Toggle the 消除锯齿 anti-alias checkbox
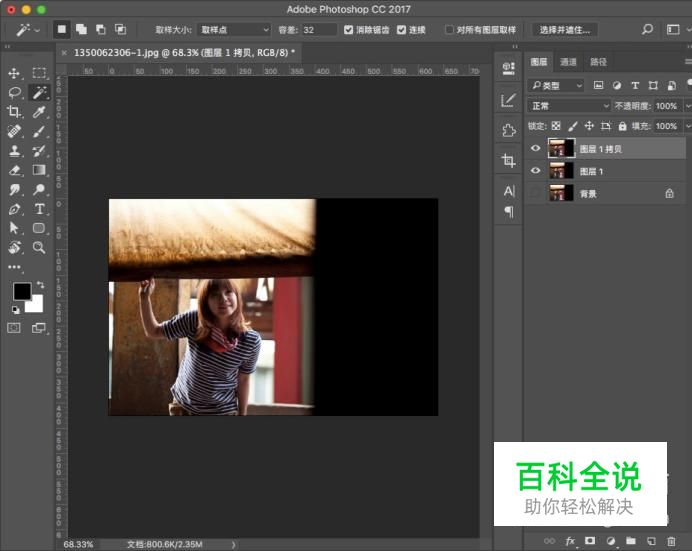The height and width of the screenshot is (551, 692). coord(348,30)
